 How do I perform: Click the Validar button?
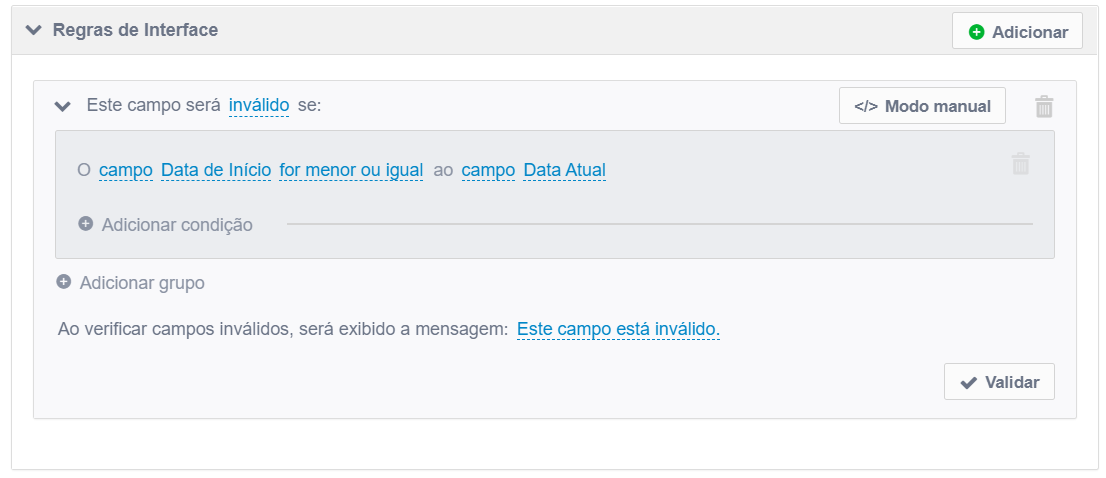click(999, 382)
